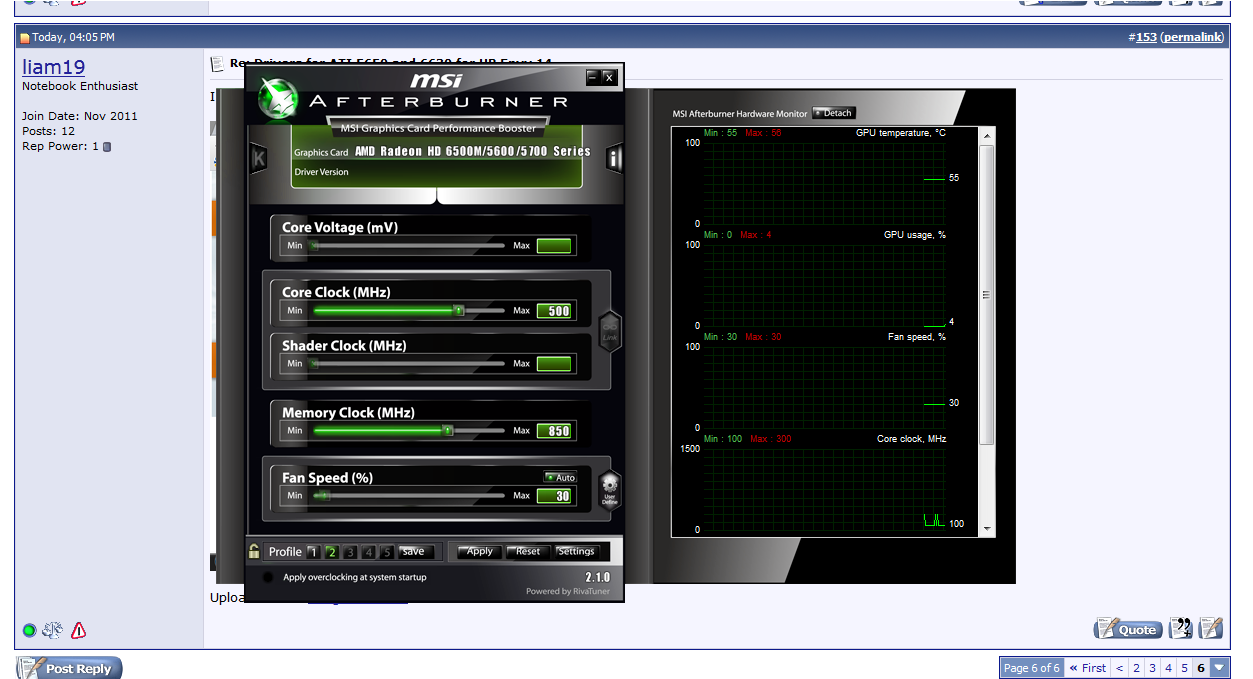Click the multi-quote icon on the post
The height and width of the screenshot is (679, 1253).
[x=1181, y=628]
